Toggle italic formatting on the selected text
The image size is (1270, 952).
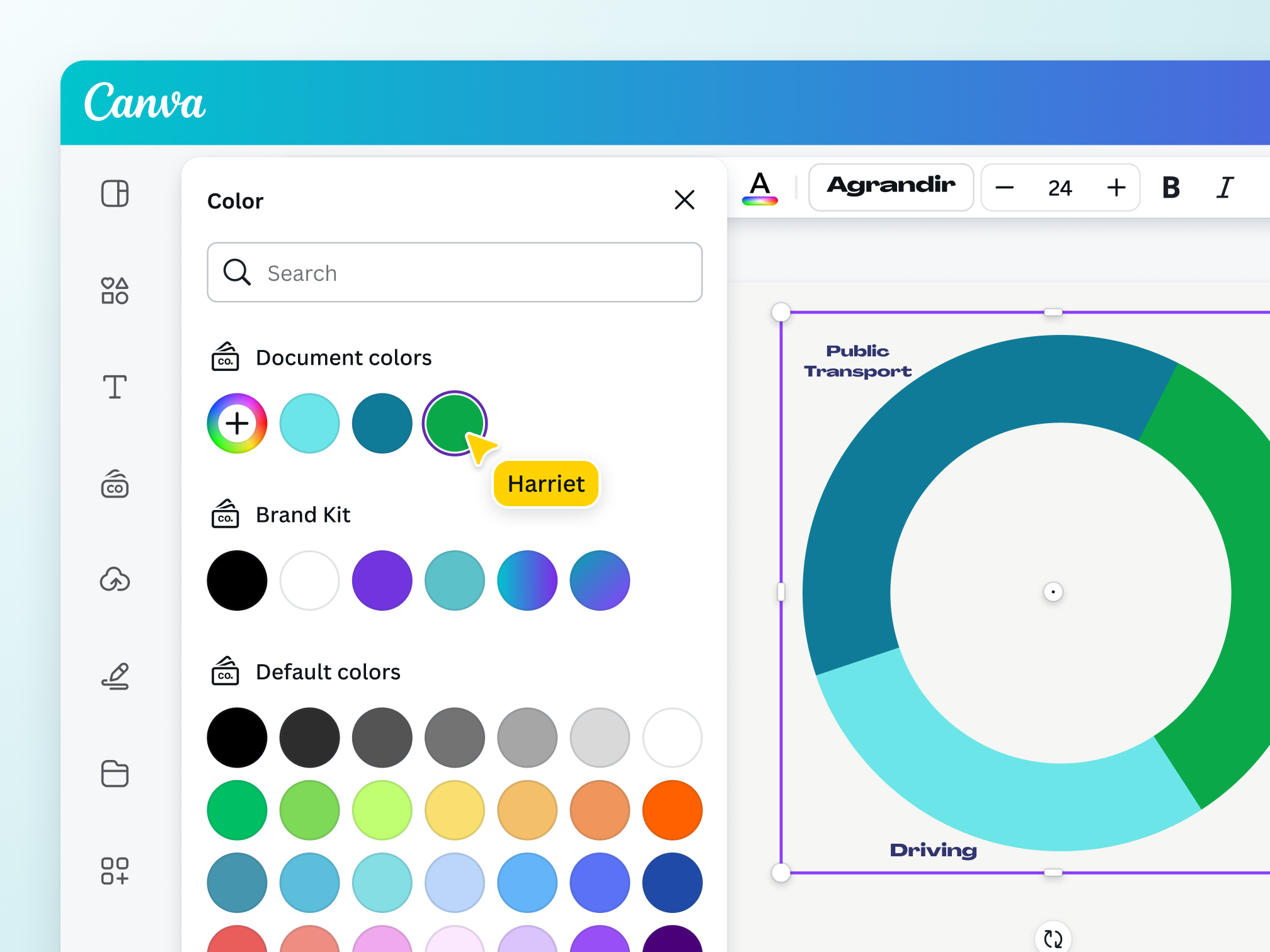1225,187
